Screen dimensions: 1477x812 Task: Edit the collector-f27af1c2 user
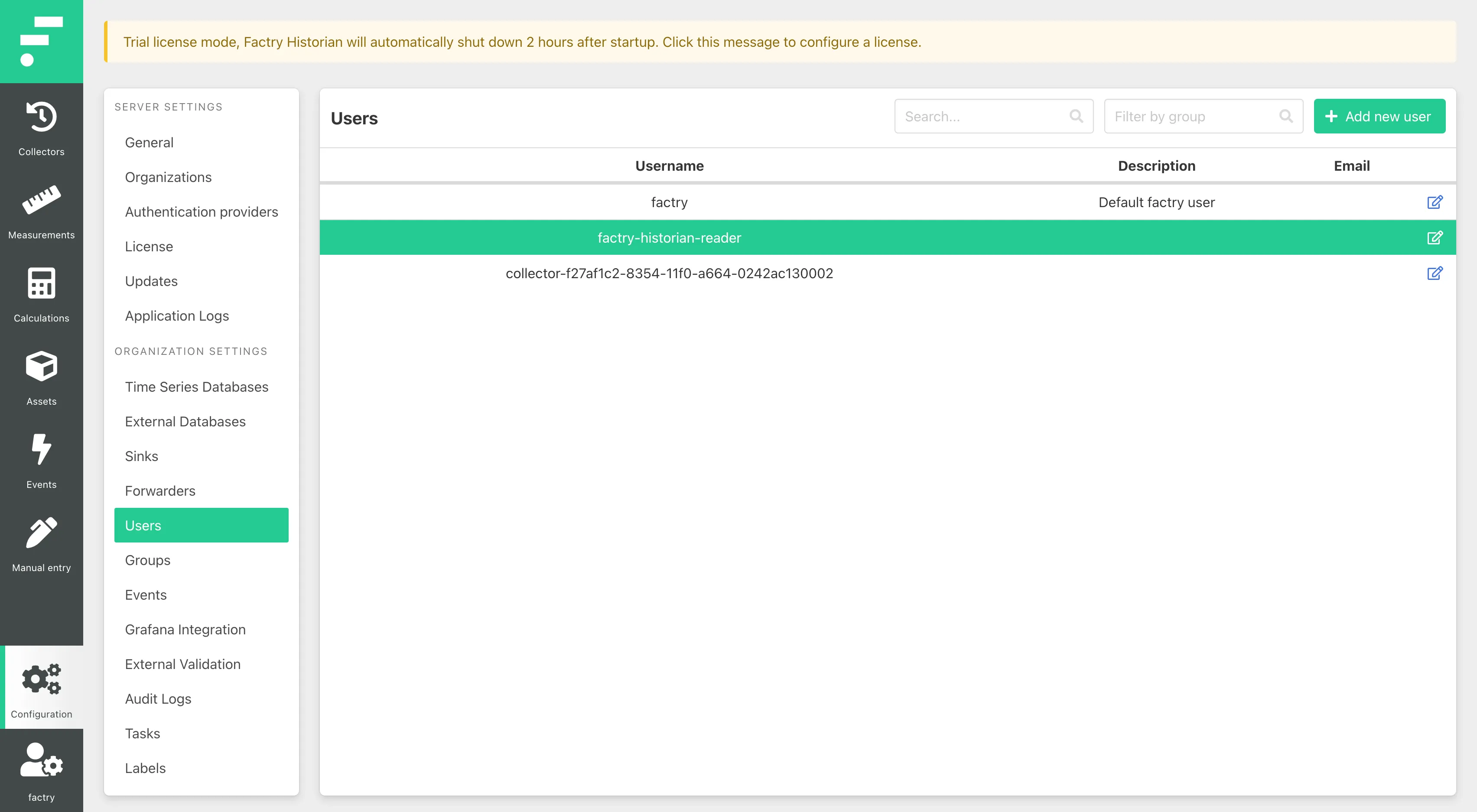click(x=1435, y=273)
